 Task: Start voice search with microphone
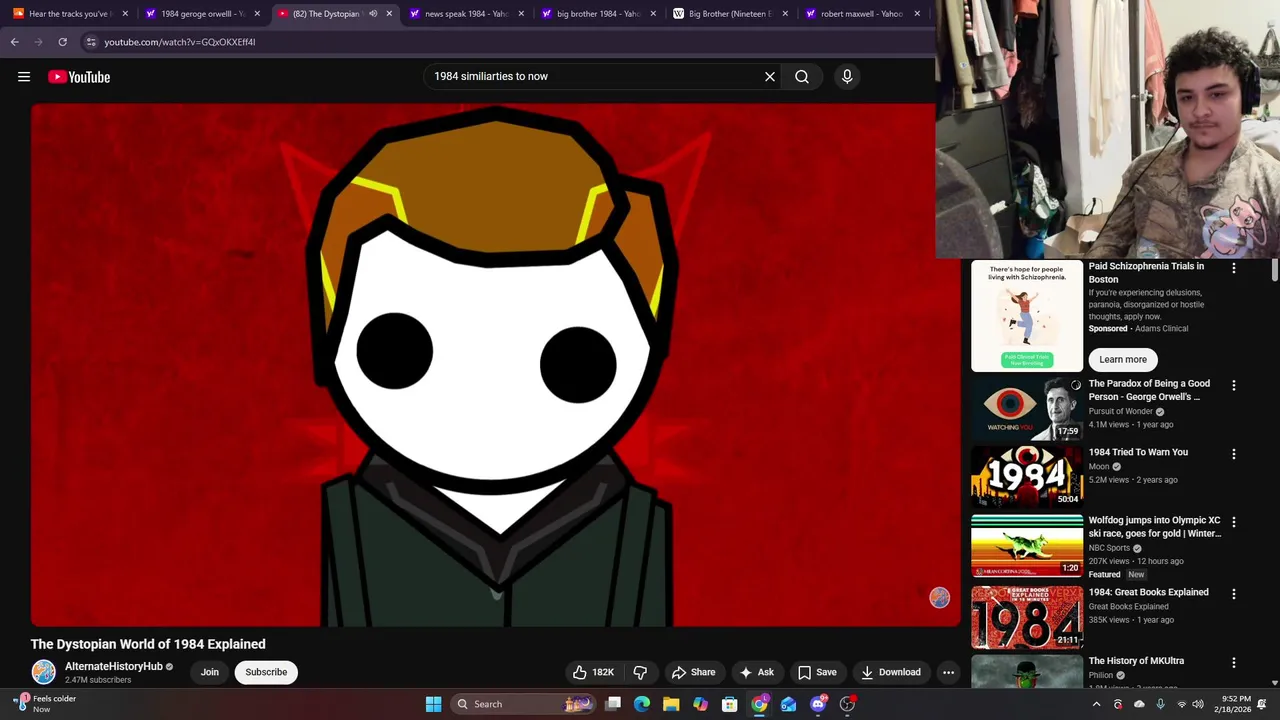click(x=847, y=76)
